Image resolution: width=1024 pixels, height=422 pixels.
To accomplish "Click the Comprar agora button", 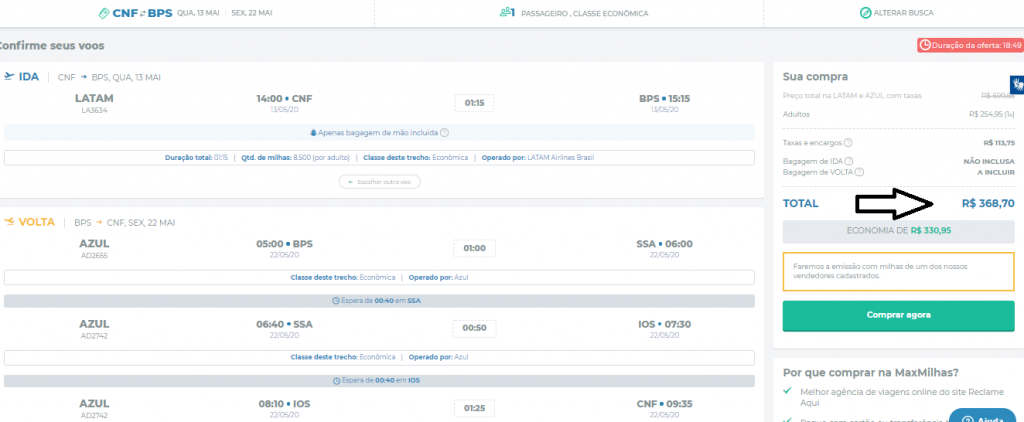I will (899, 316).
